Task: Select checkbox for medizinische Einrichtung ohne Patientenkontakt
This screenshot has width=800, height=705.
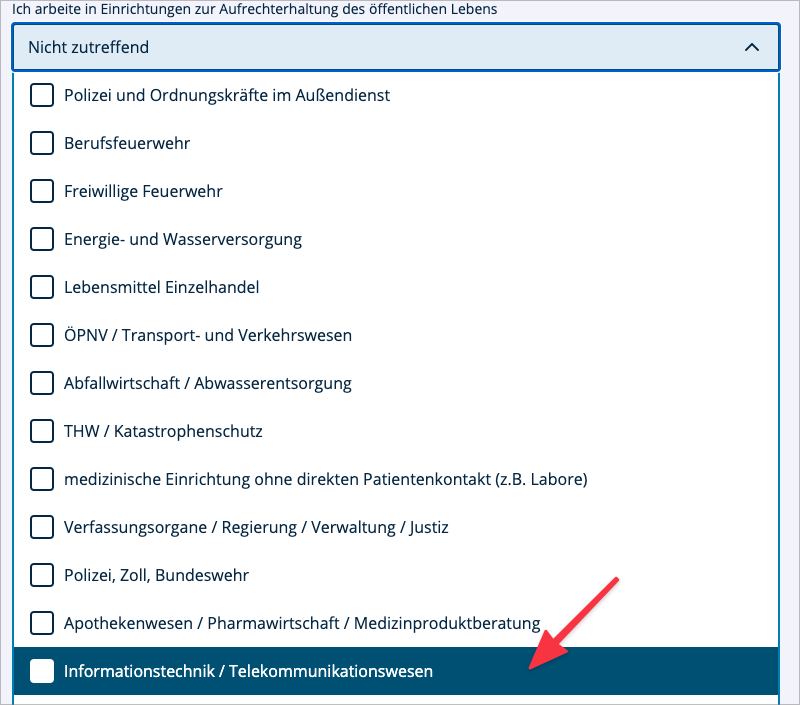Action: (42, 479)
